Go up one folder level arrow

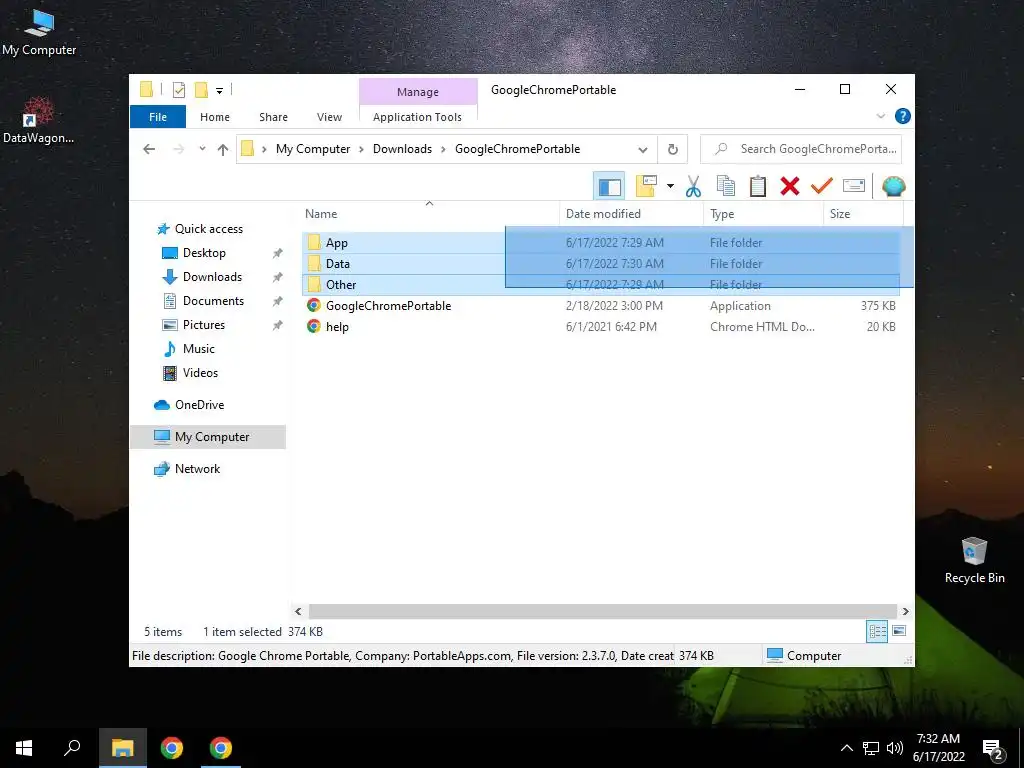pos(223,149)
